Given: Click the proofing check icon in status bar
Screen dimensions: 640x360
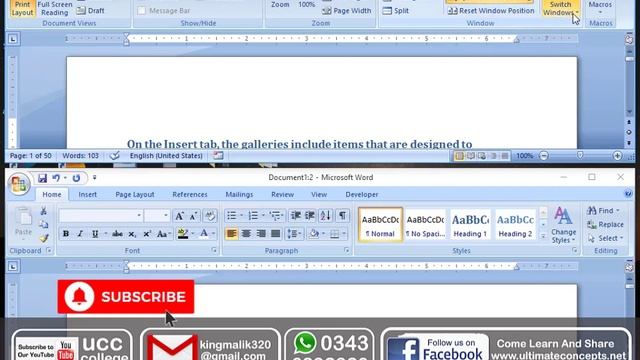Looking at the screenshot, I should pyautogui.click(x=115, y=156).
